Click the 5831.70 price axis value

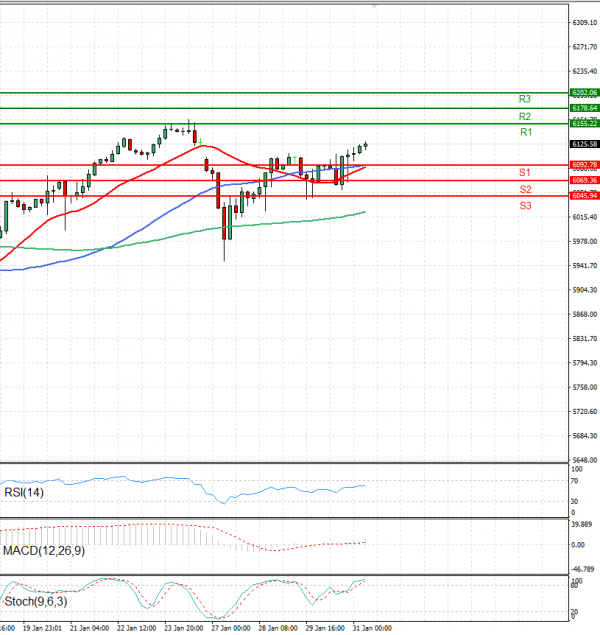click(x=585, y=339)
